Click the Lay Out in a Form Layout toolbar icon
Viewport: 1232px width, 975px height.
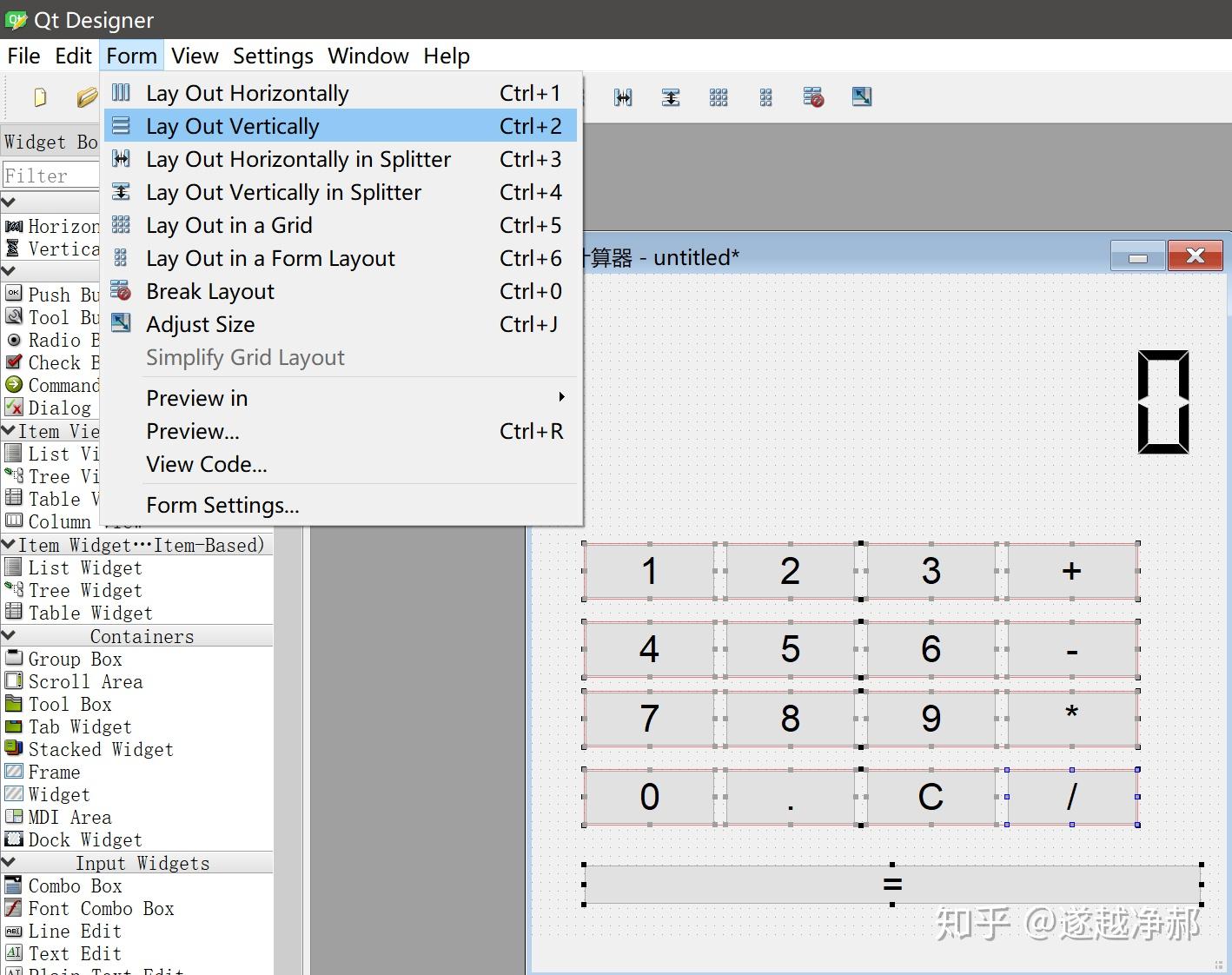(x=765, y=97)
